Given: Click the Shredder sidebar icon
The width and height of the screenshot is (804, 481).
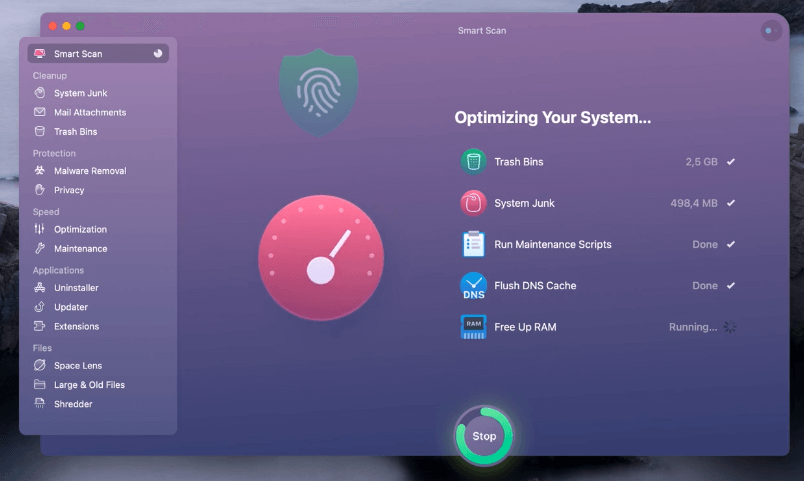Looking at the screenshot, I should [x=39, y=404].
